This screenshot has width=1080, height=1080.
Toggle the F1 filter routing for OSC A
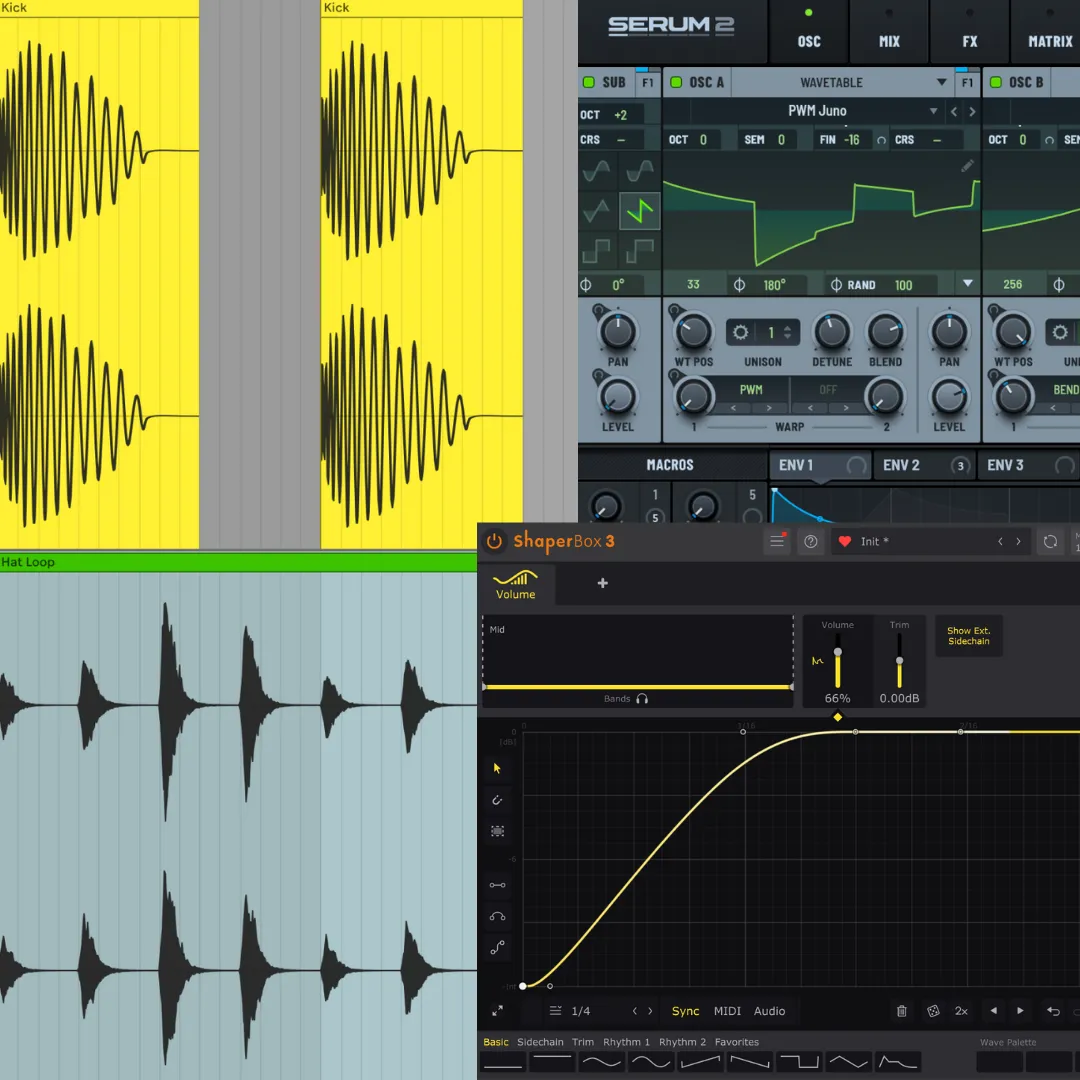click(x=968, y=81)
